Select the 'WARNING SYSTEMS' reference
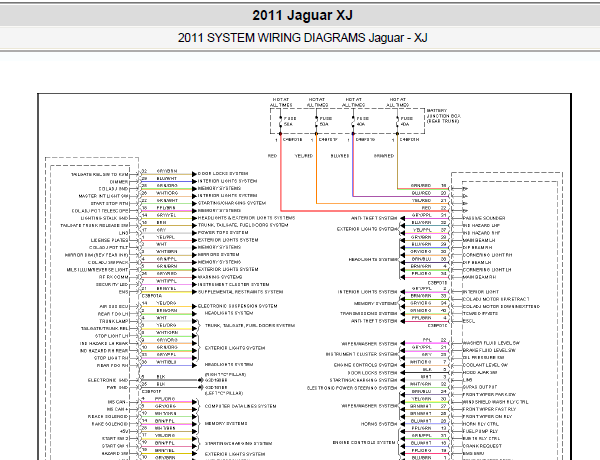Viewport: 600px width, 460px height. tap(220, 277)
